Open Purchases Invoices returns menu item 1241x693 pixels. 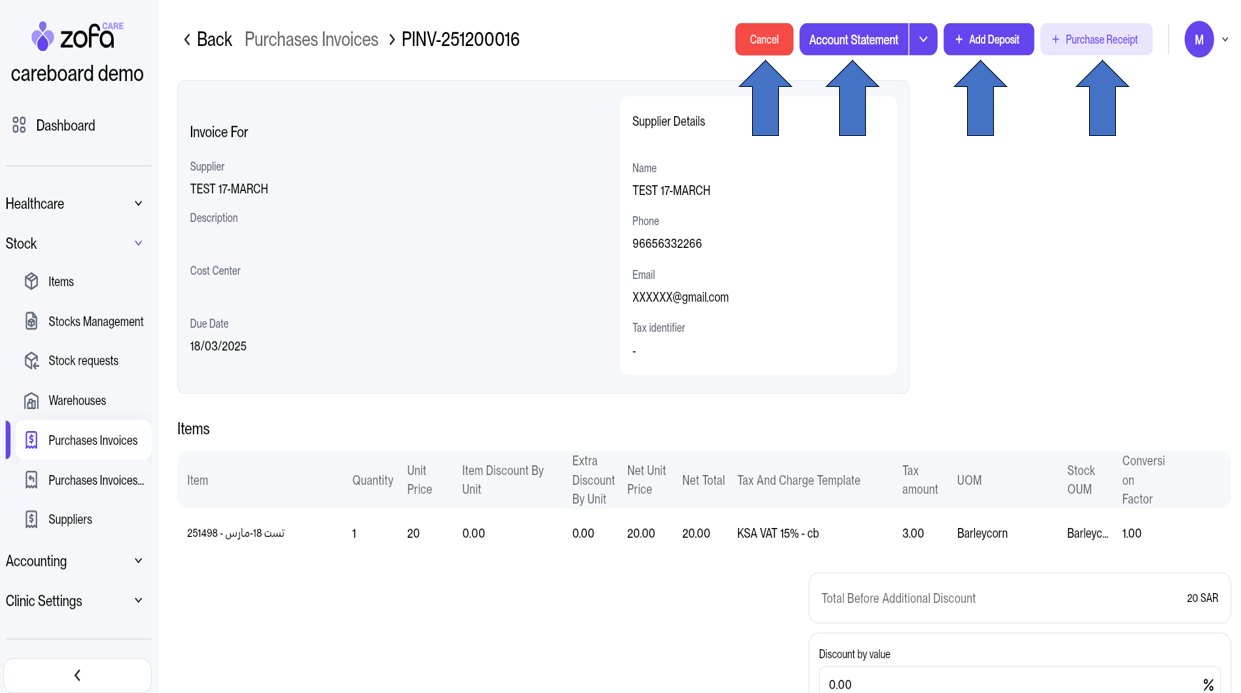pos(95,480)
